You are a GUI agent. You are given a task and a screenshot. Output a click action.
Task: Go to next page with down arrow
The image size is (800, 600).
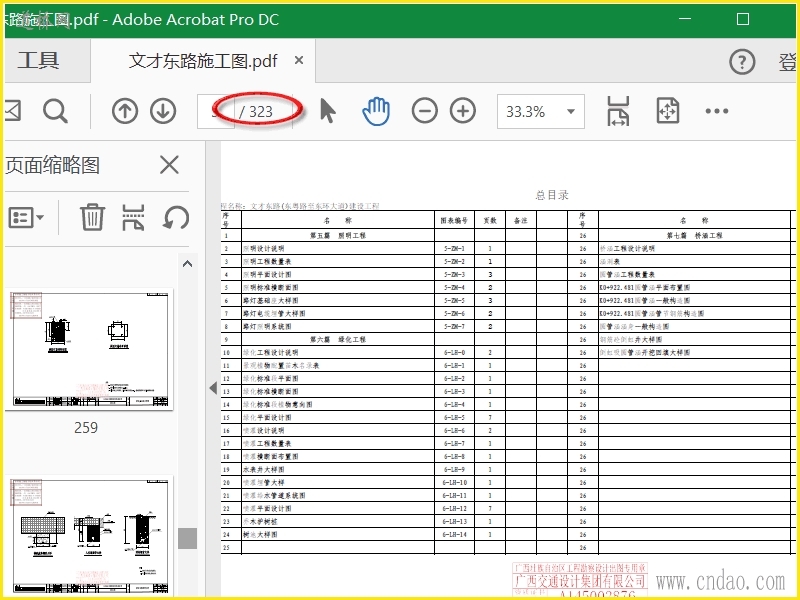[x=163, y=111]
